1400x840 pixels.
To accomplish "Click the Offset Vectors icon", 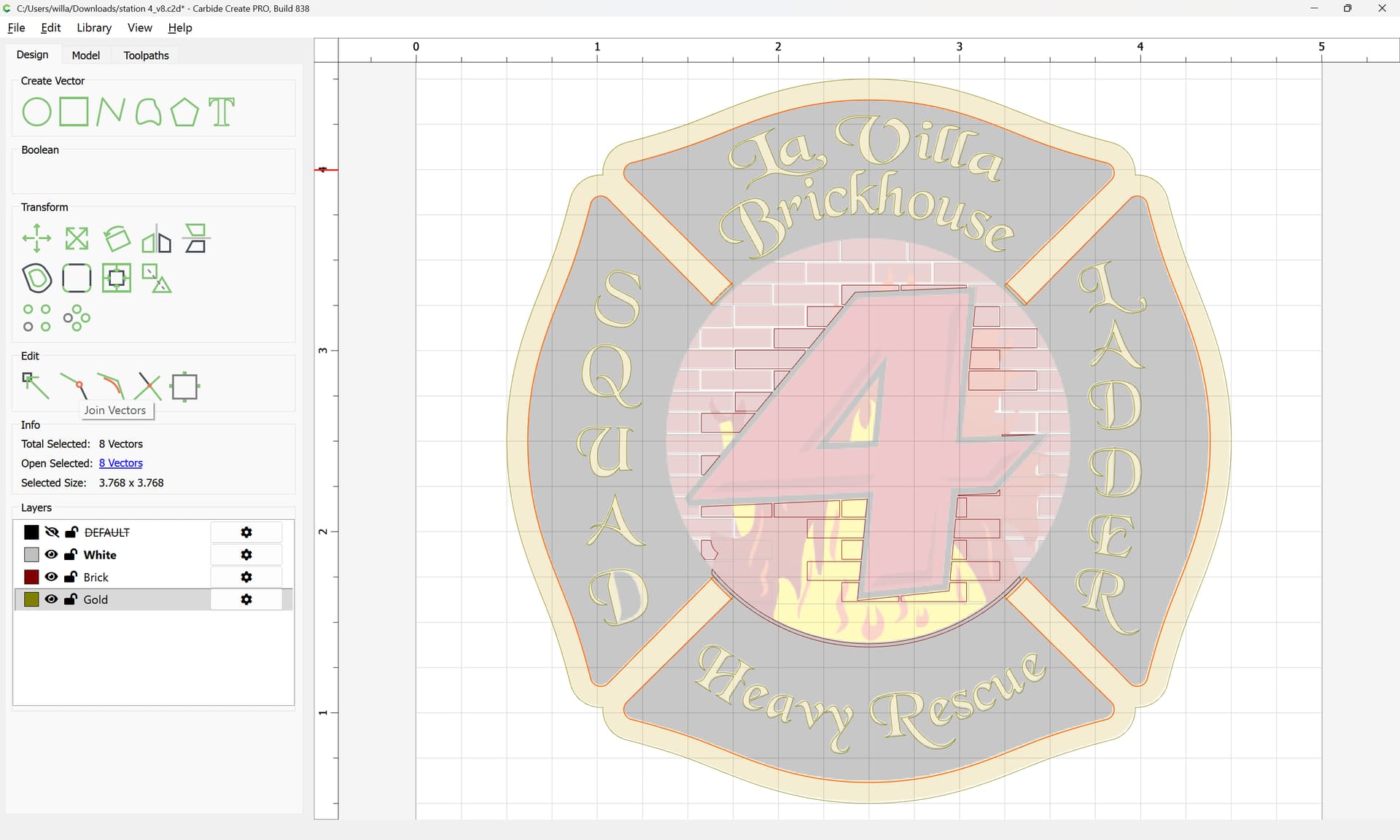I will pos(36,278).
